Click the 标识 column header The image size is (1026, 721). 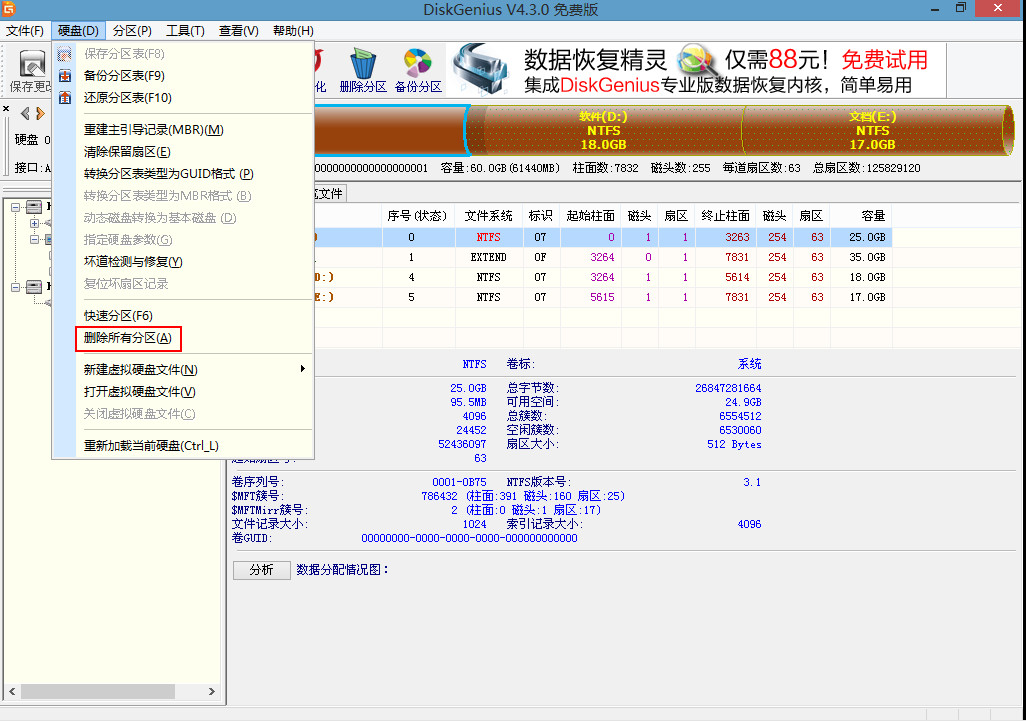tap(540, 216)
